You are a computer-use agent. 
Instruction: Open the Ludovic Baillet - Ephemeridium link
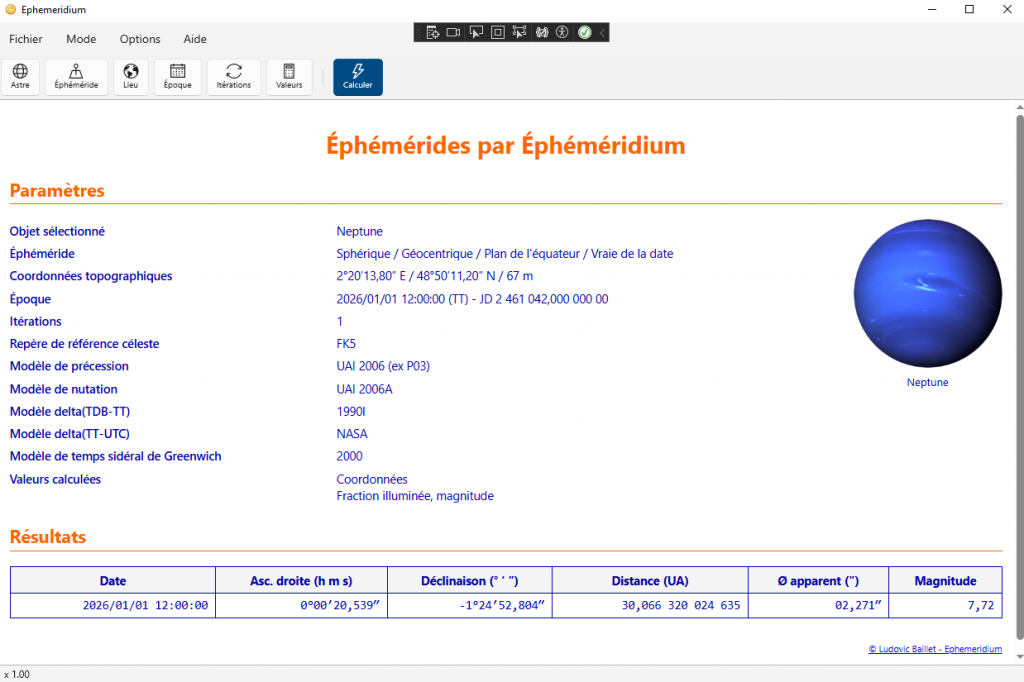tap(935, 648)
